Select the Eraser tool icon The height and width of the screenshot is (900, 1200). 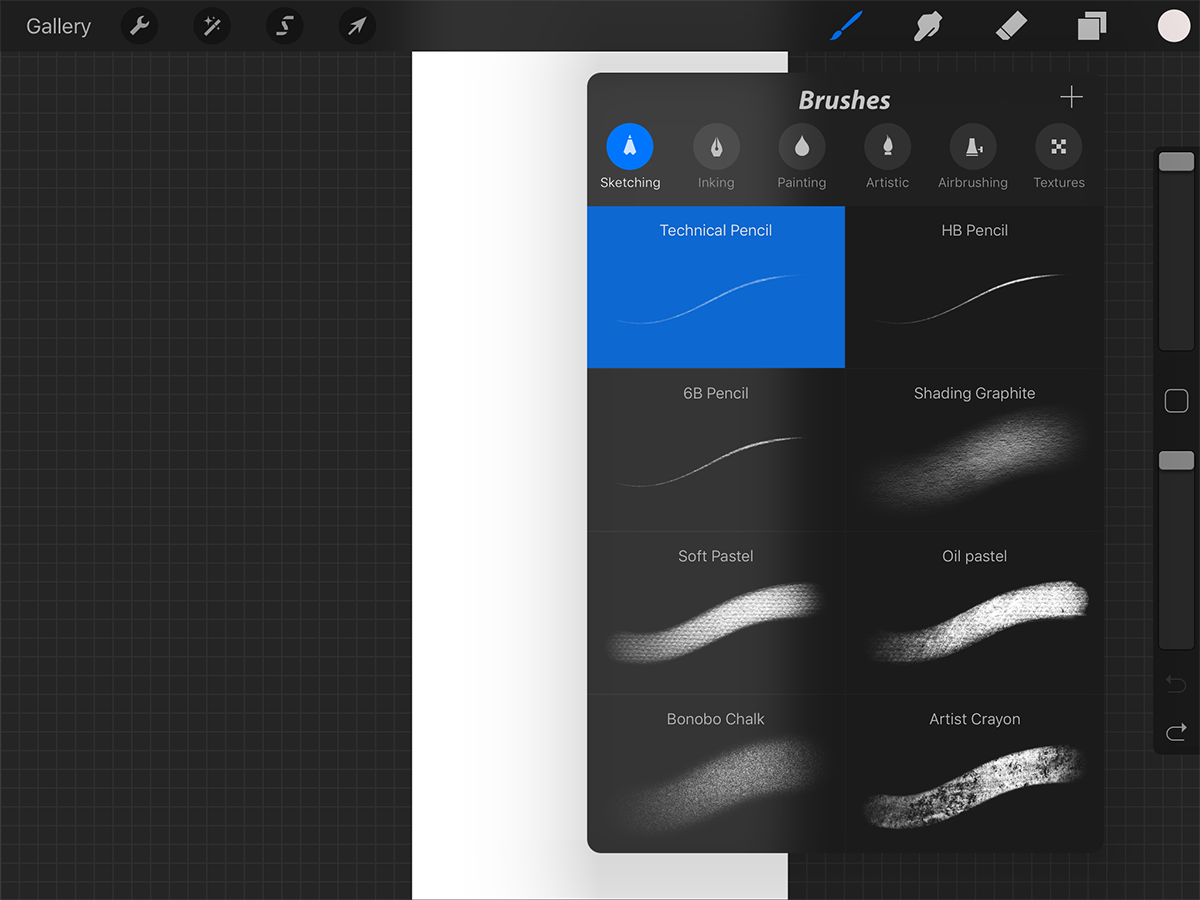(1011, 26)
